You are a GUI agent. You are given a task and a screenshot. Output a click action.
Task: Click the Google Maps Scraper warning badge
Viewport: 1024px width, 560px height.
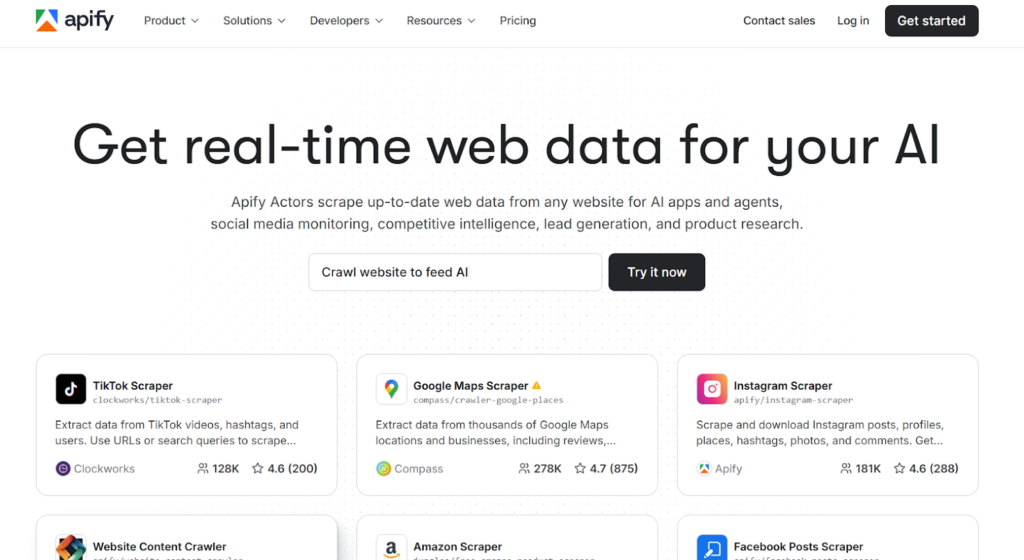pos(537,385)
